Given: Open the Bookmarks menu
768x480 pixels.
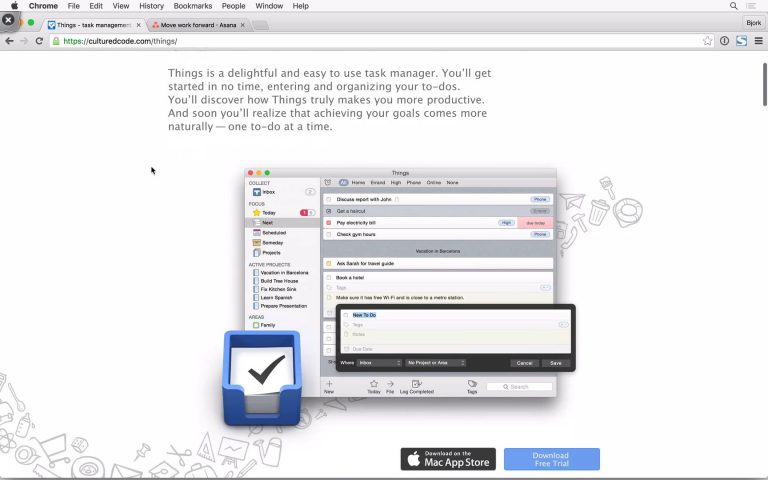Looking at the screenshot, I should point(193,6).
